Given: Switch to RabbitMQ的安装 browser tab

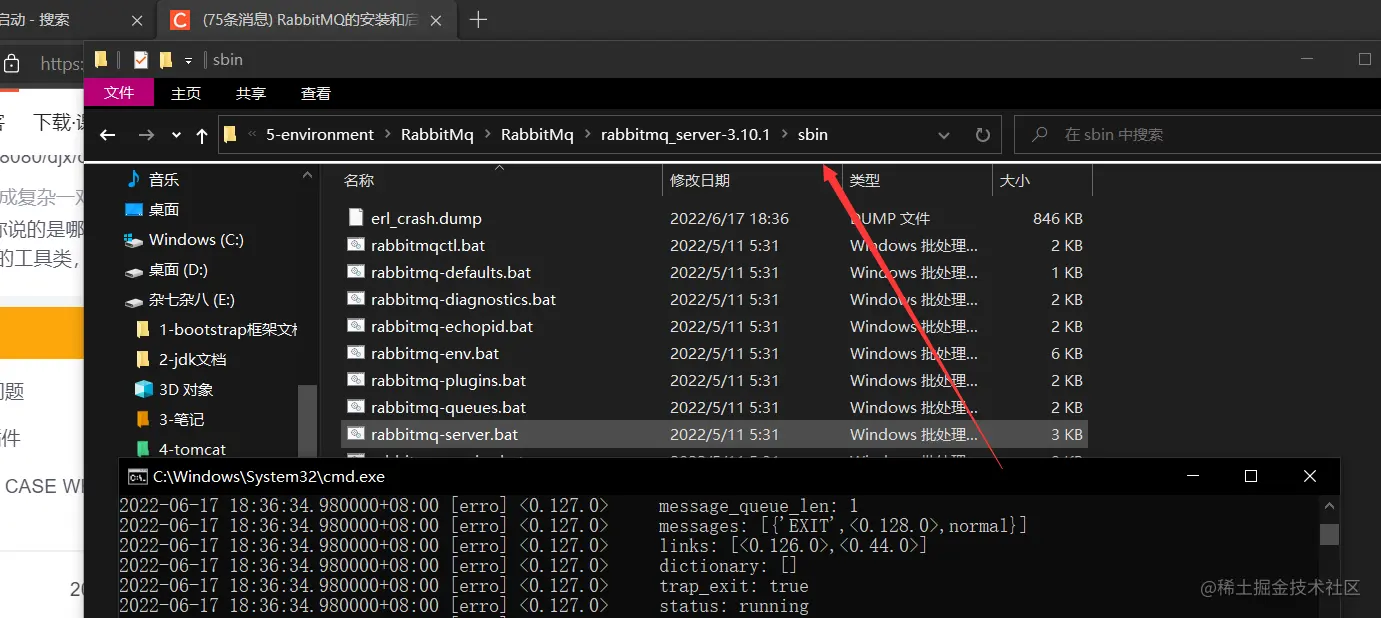Looking at the screenshot, I should pyautogui.click(x=306, y=20).
